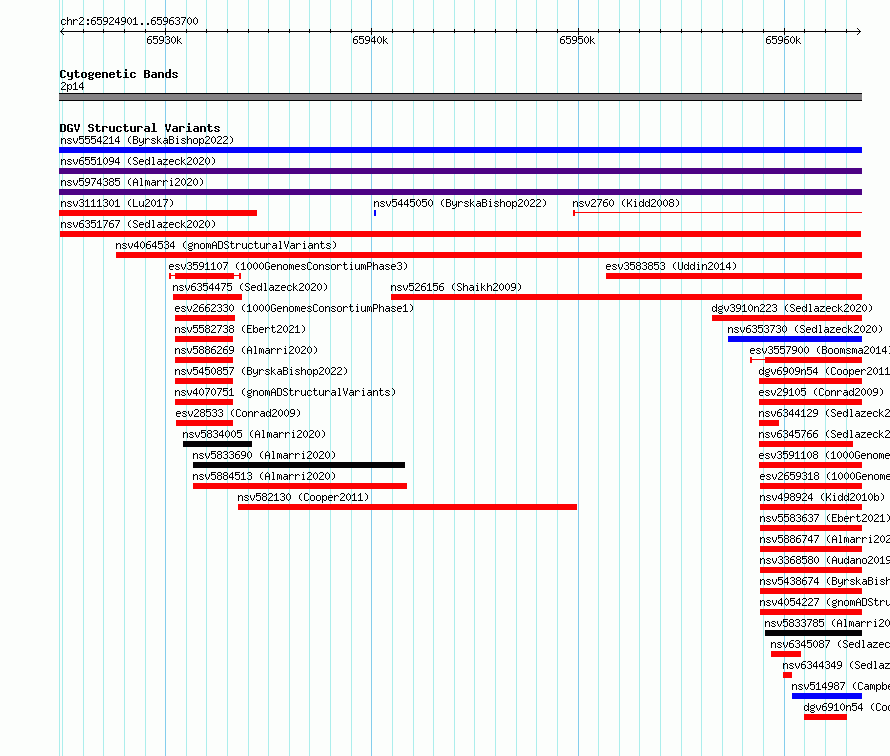
Task: Open nsv5583637 (Ebert2021) variant
Action: click(825, 518)
